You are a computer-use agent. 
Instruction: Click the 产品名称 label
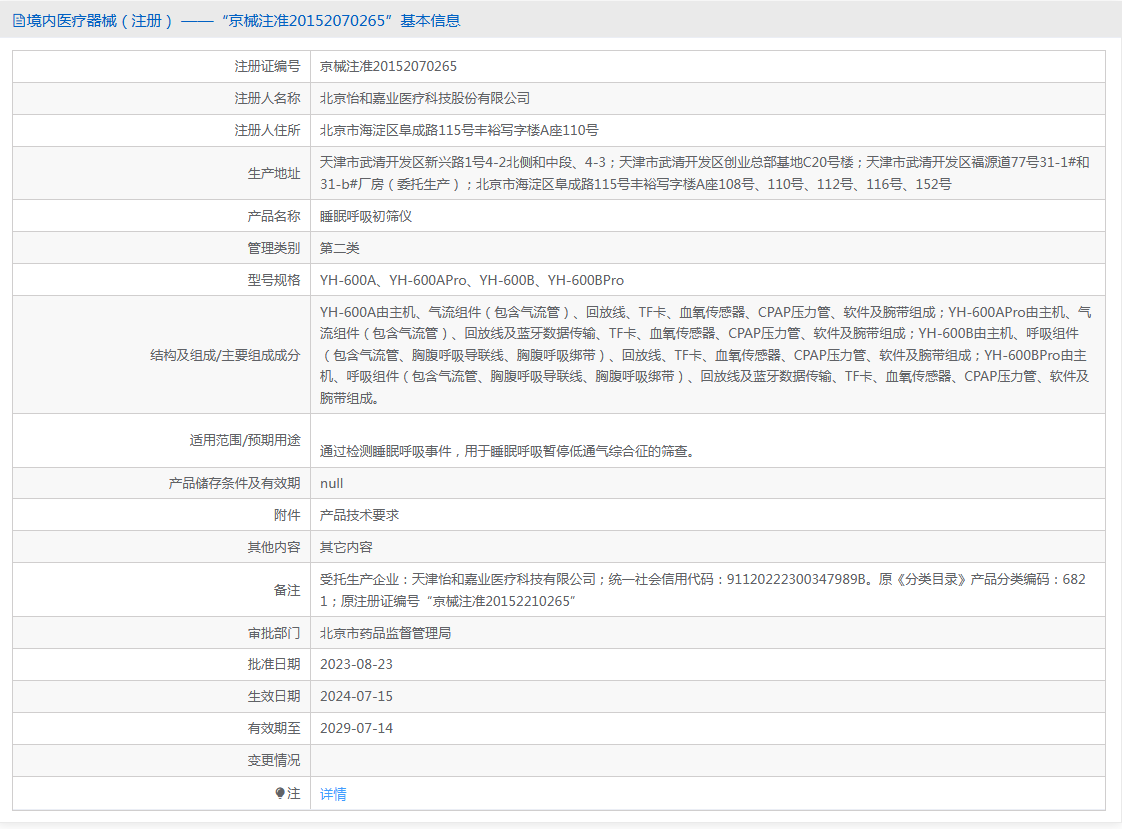273,217
